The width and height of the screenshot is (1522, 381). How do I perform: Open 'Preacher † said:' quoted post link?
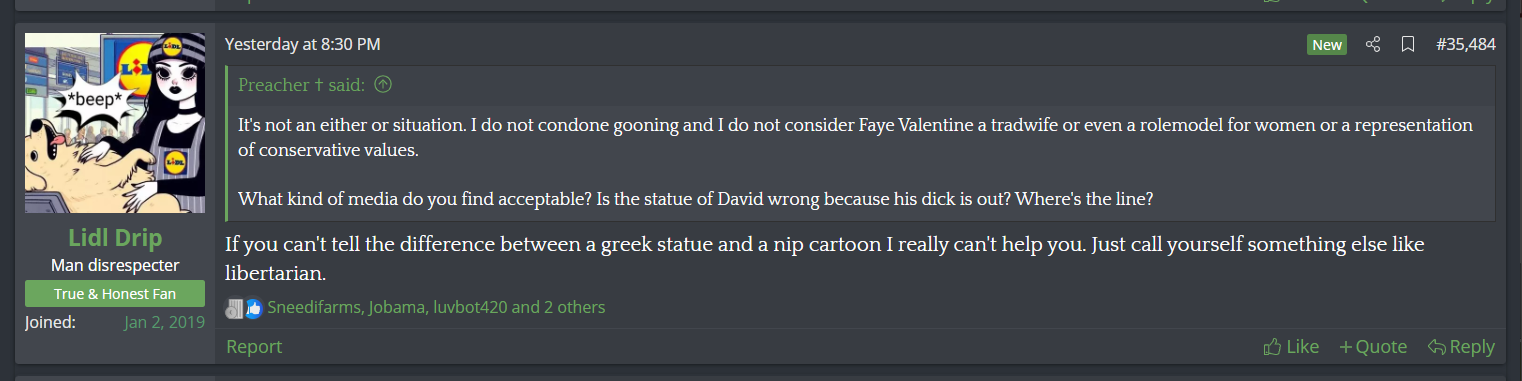301,85
